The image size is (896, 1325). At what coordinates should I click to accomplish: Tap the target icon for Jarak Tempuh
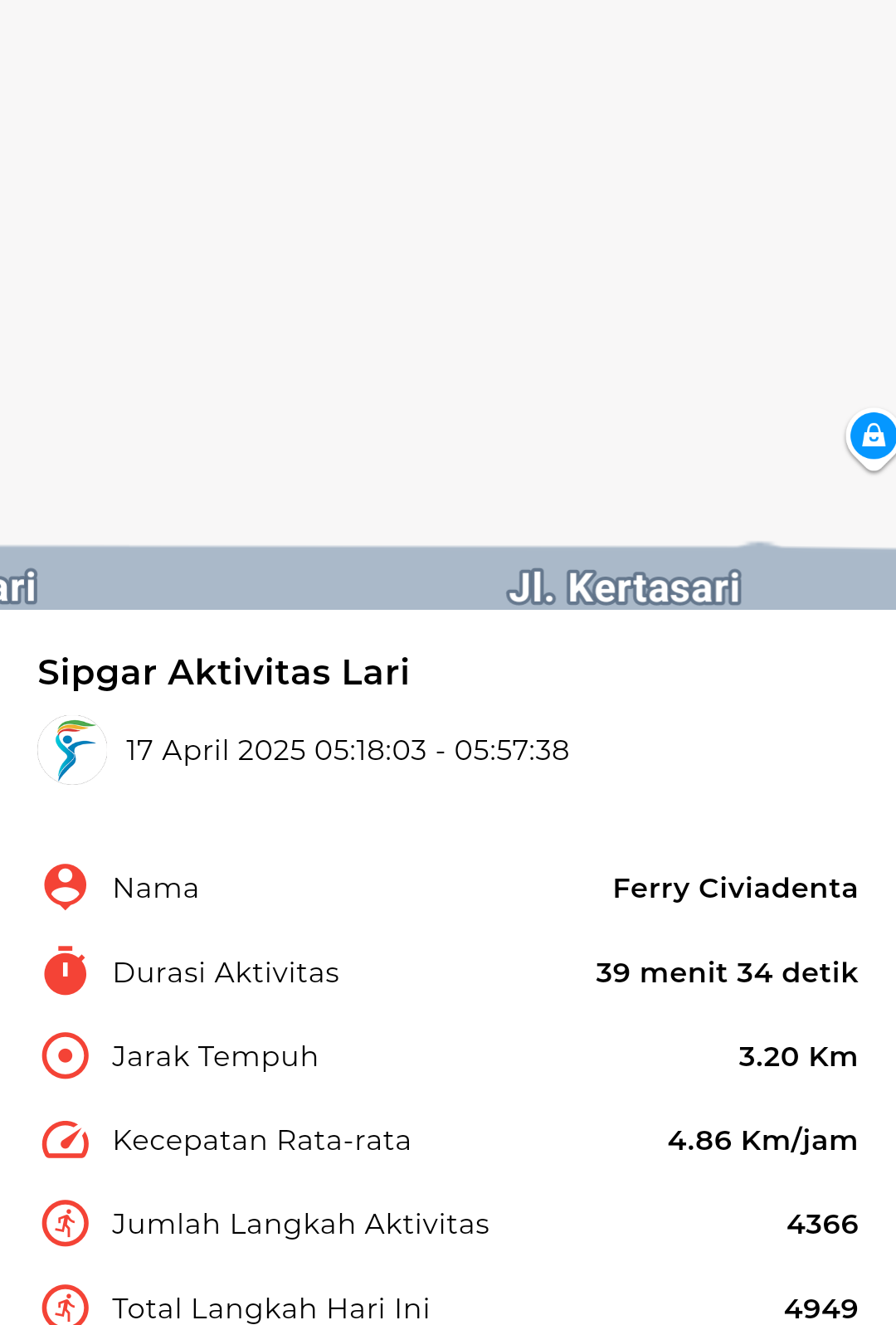tap(65, 1055)
